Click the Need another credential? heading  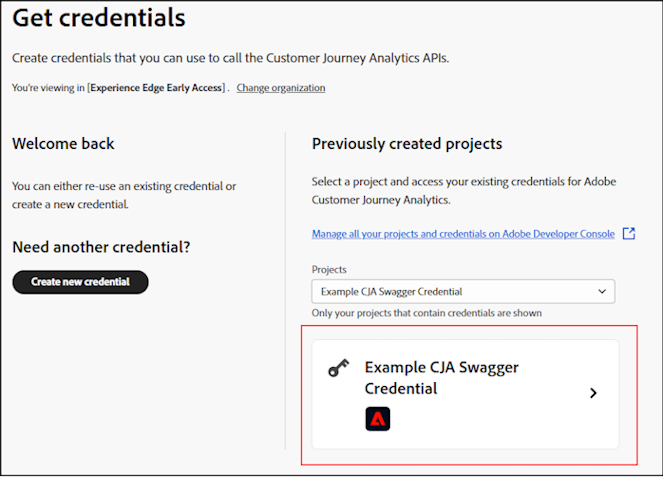101,247
